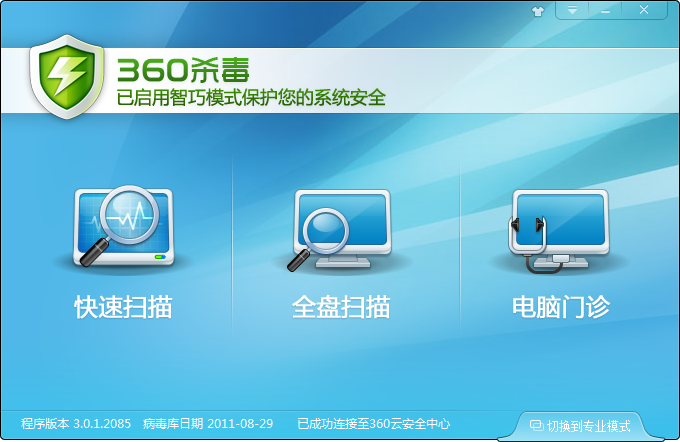Click 已启用智巧模式保护您的系统安全 status message
Image resolution: width=680 pixels, height=442 pixels.
point(251,98)
